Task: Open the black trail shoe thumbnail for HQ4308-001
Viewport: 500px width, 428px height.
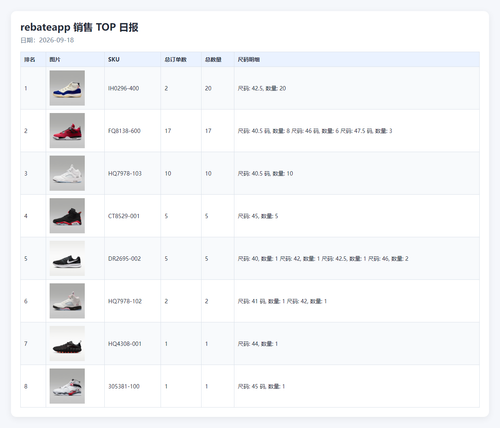Action: (67, 344)
